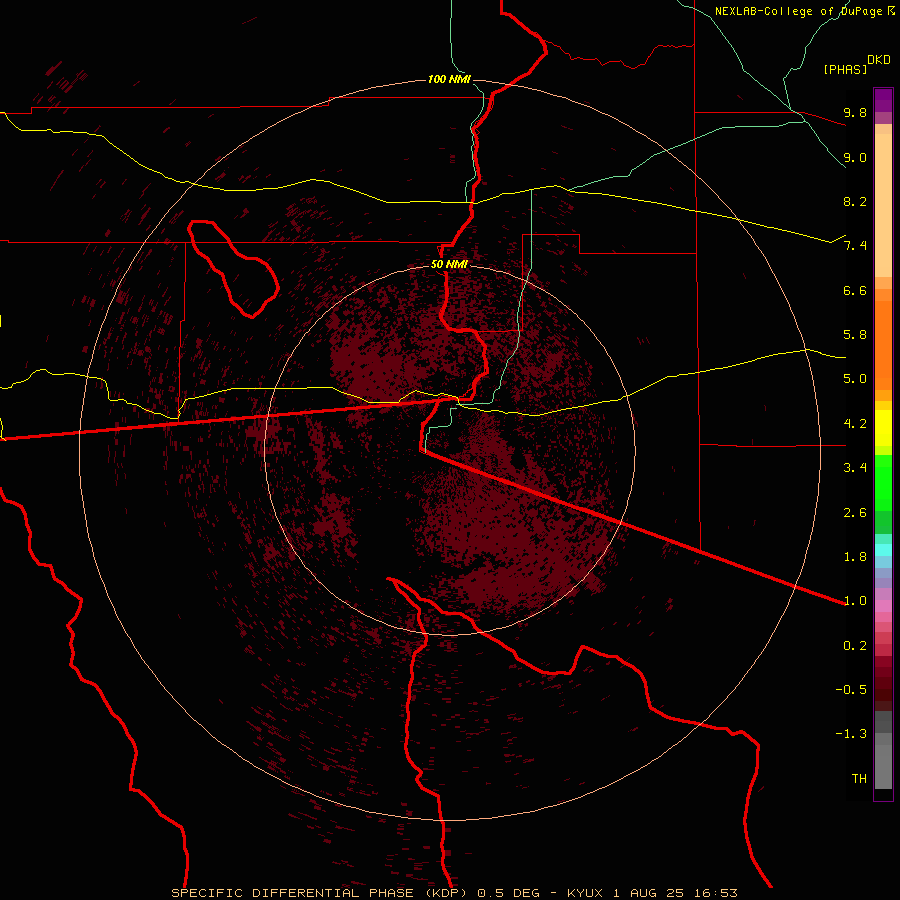
Task: Click the 1 AUG 25 date in the caption
Action: click(x=650, y=893)
